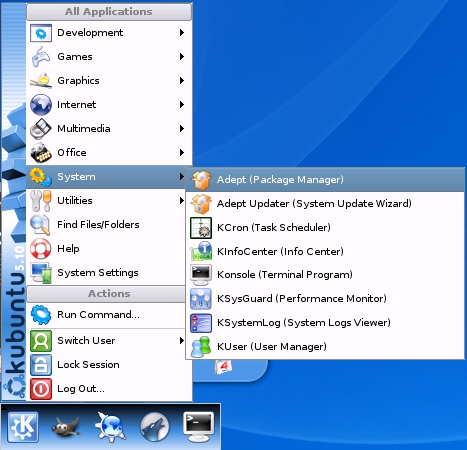Click the KUser people icon

point(201,347)
